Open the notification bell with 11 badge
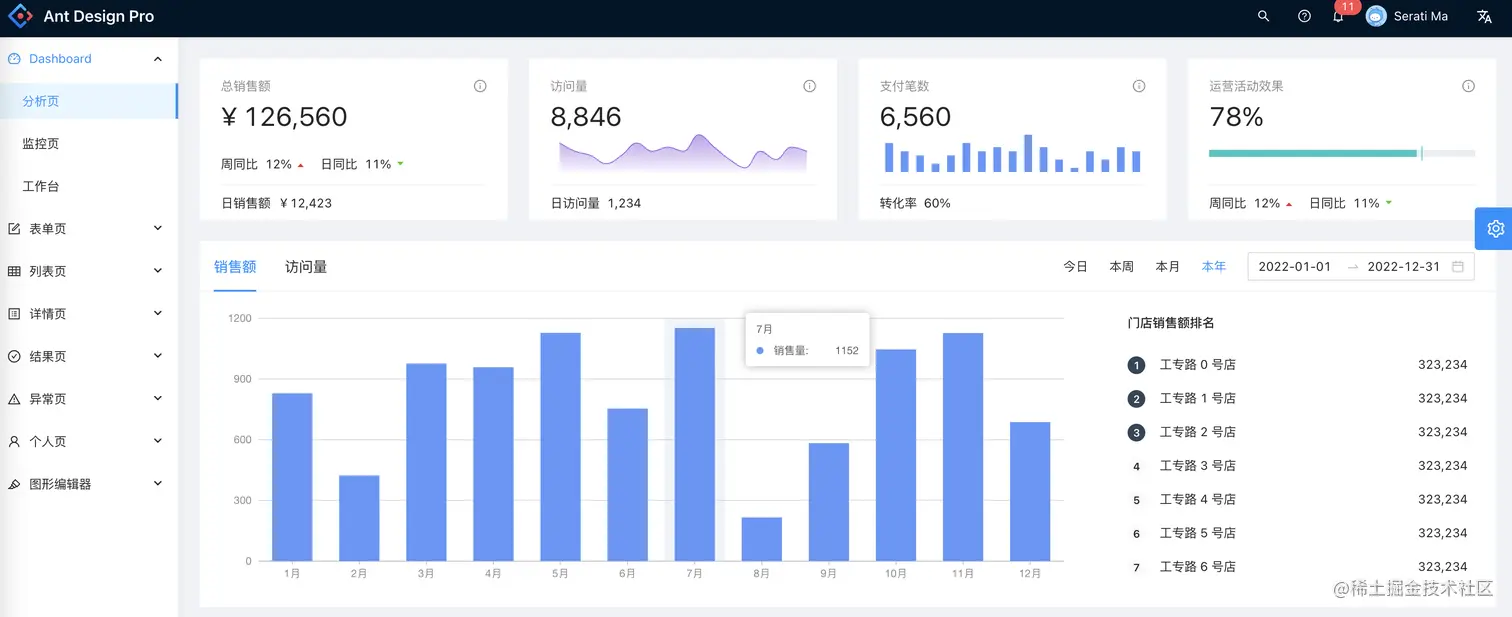This screenshot has height=617, width=1512. [x=1338, y=17]
